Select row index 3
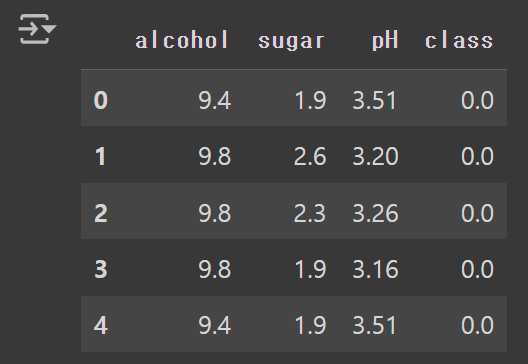Viewport: 528px width, 364px height. (x=101, y=269)
